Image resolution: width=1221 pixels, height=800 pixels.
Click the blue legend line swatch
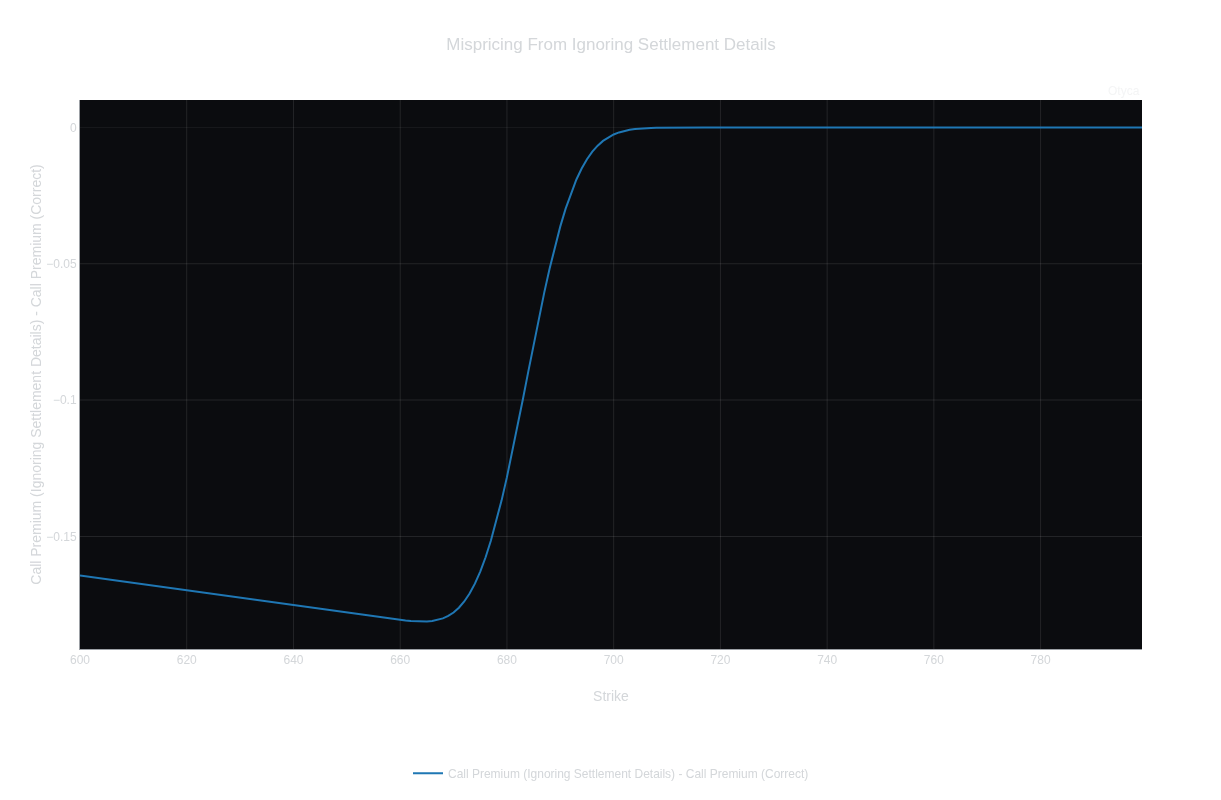428,774
